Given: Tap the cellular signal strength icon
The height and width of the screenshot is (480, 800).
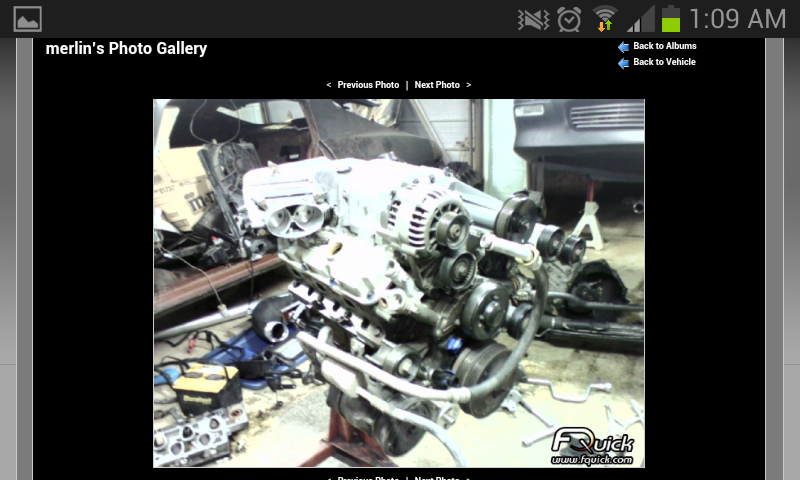Looking at the screenshot, I should (x=641, y=19).
